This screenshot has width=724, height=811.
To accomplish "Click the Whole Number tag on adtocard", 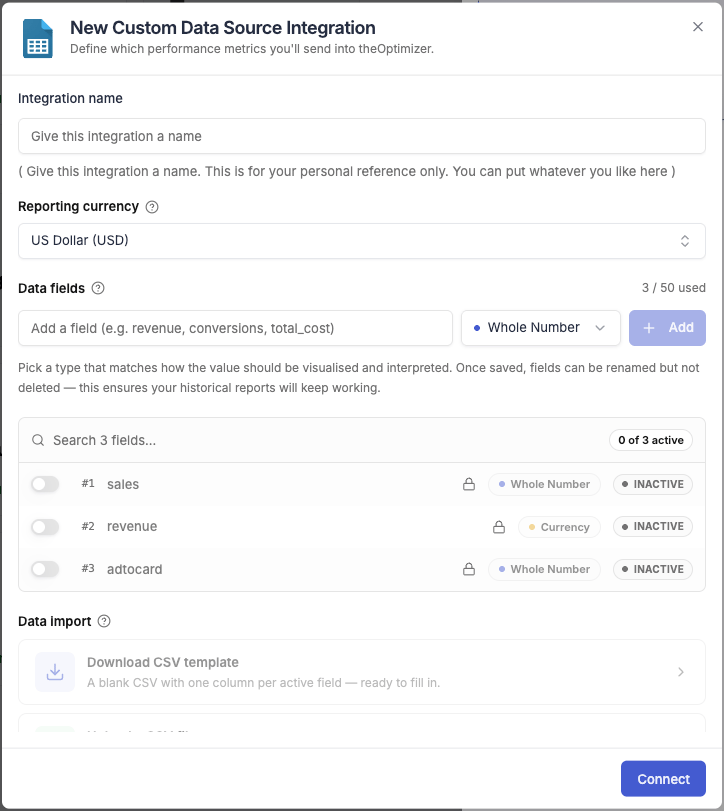I will [x=544, y=569].
